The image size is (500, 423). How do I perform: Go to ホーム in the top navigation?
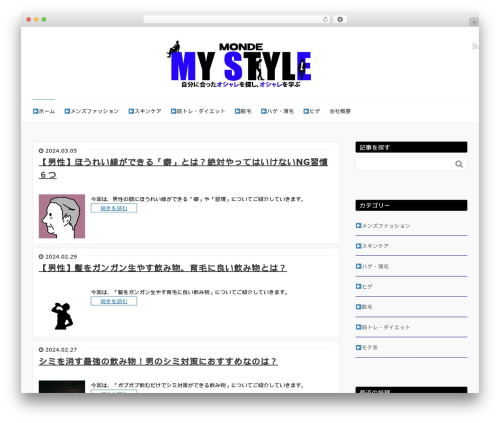click(x=44, y=111)
